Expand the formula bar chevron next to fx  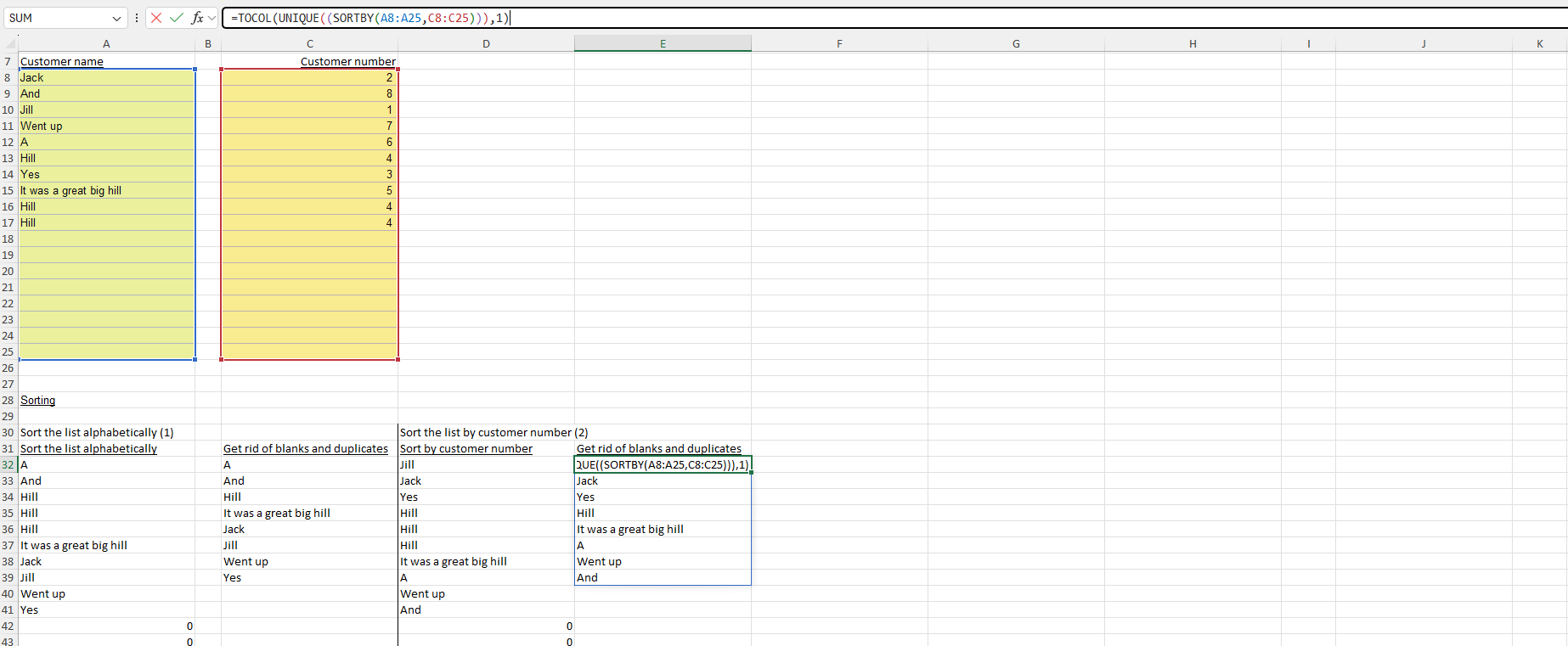click(x=212, y=18)
